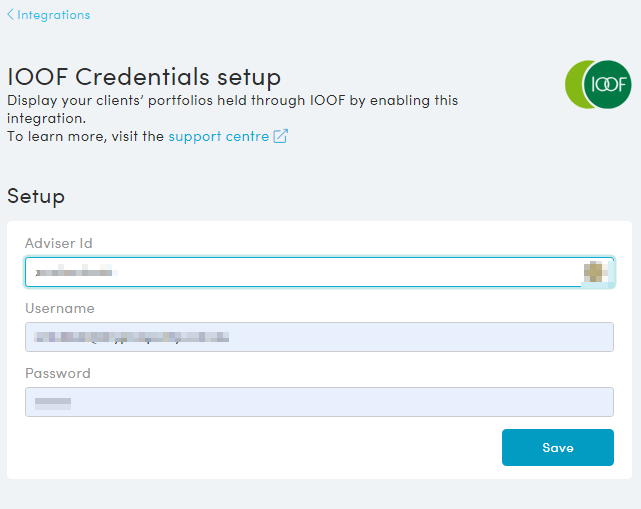Screen dimensions: 641x509
Task: Click the Username label text
Action: pyautogui.click(x=60, y=308)
